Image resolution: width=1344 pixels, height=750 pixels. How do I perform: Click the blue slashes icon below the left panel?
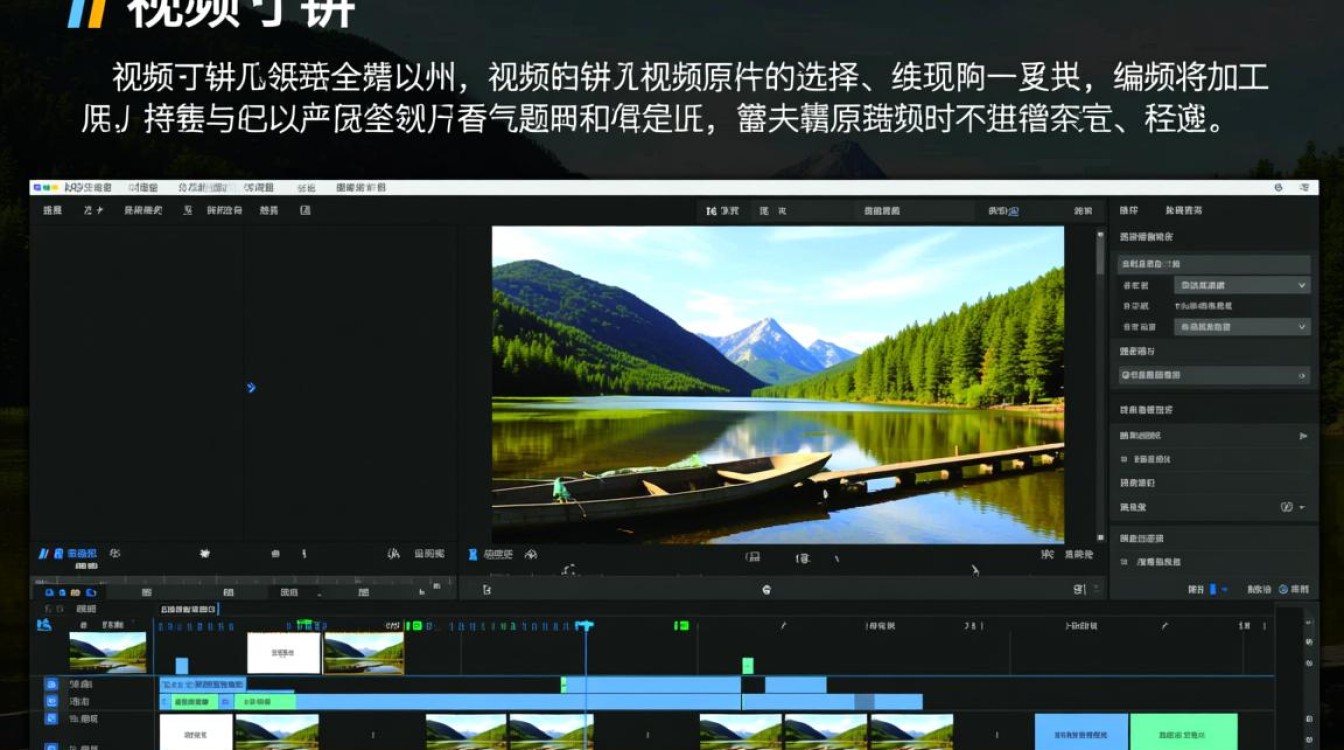pyautogui.click(x=43, y=553)
